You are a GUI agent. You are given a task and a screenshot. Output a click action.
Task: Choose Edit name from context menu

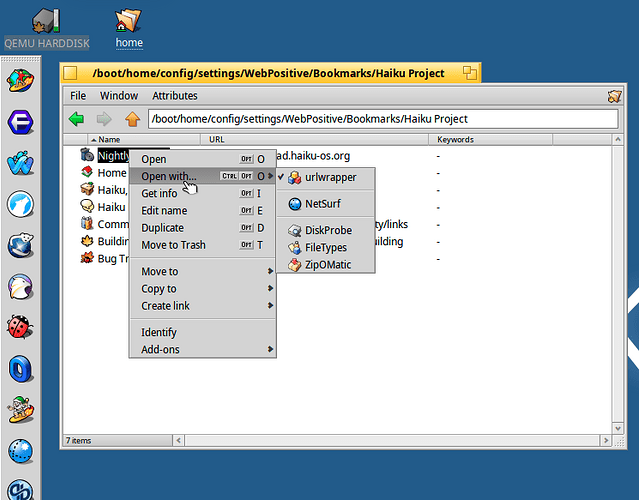coord(203,211)
